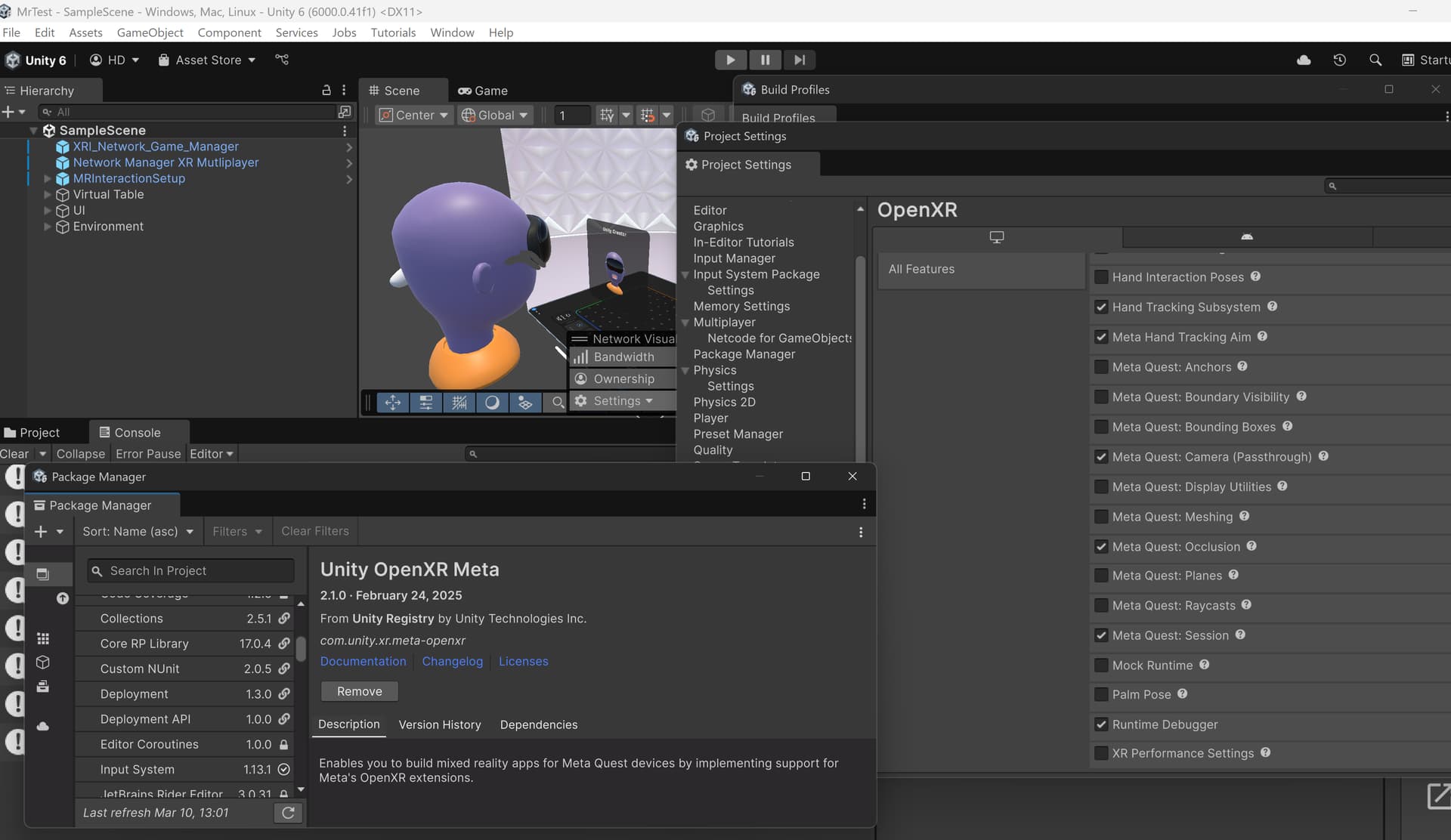This screenshot has width=1451, height=840.
Task: Click the Unity Cloud icon in the toolbar
Action: coord(1304,60)
